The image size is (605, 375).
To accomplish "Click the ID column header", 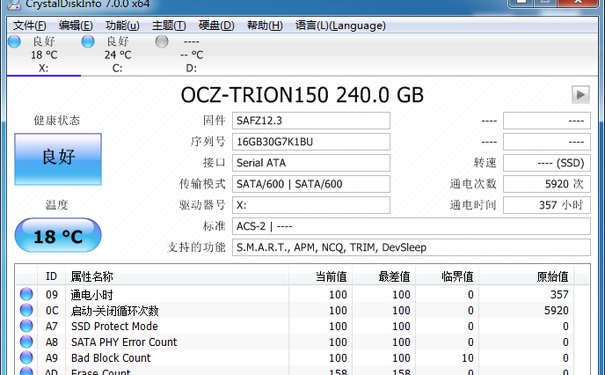I will click(x=52, y=276).
